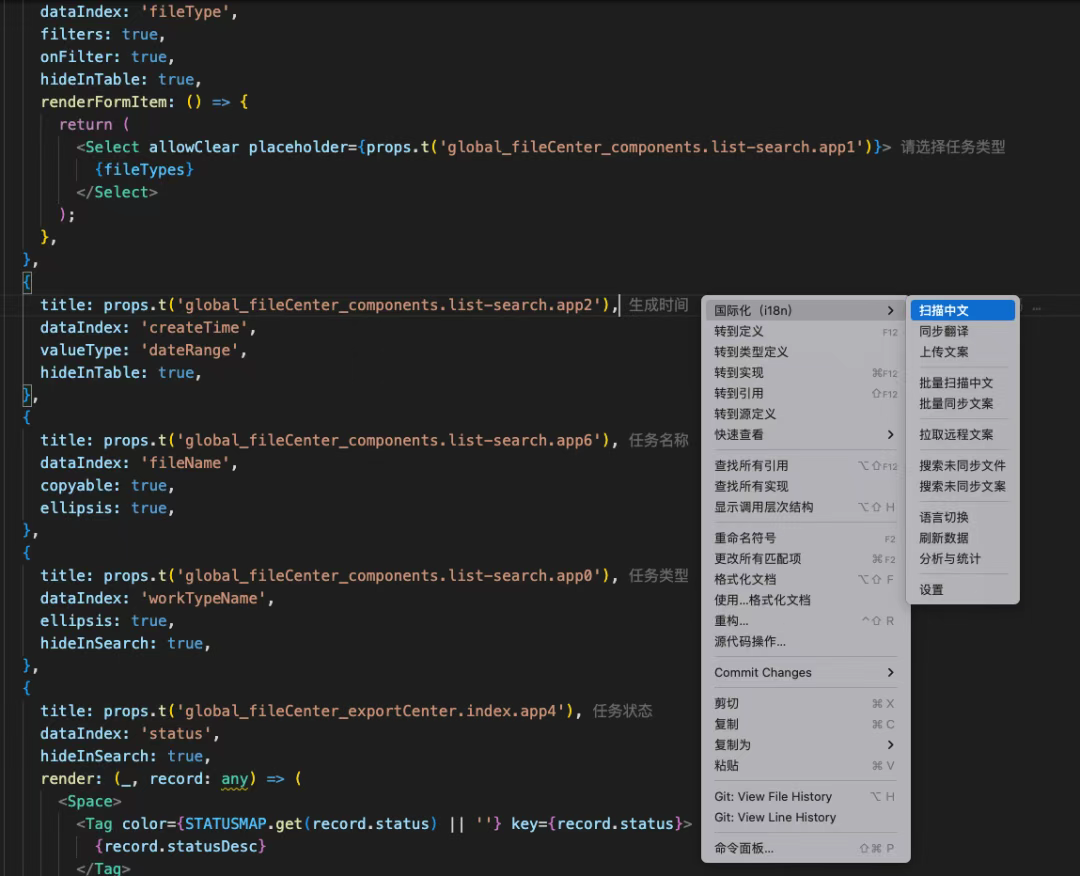1080x876 pixels.
Task: Click the 请选择任务类型 inline hint
Action: tap(953, 147)
